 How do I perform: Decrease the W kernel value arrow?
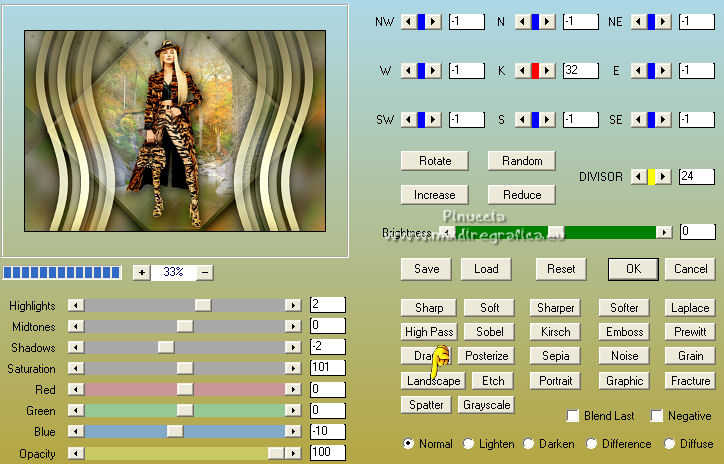tap(409, 71)
